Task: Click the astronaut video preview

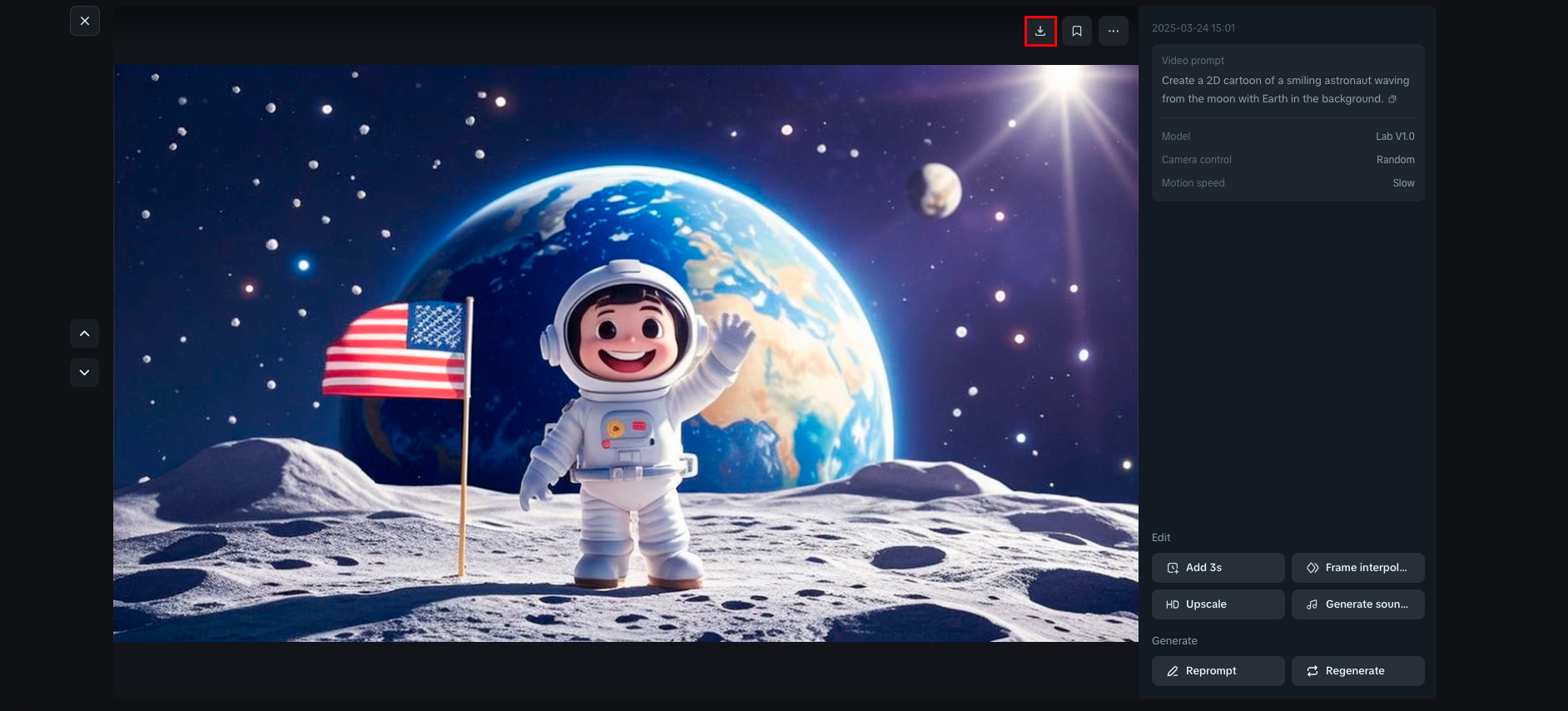Action: click(626, 353)
